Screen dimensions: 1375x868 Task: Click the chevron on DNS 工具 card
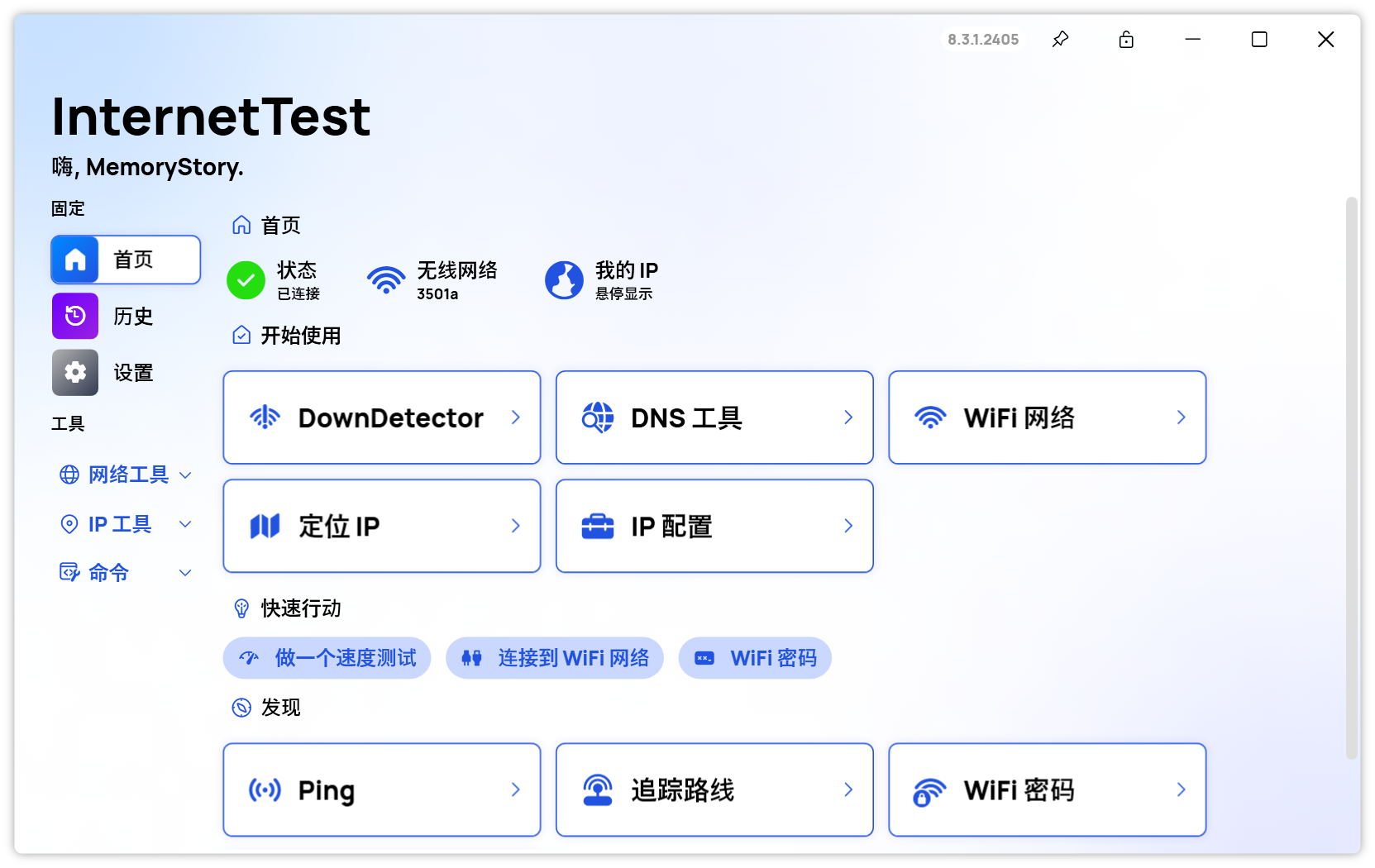point(848,417)
